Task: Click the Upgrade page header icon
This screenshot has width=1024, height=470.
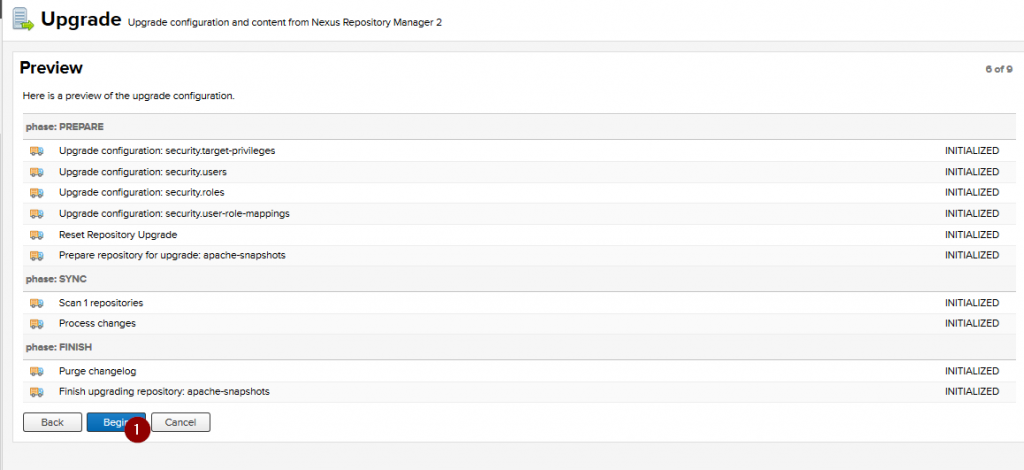Action: click(x=22, y=19)
